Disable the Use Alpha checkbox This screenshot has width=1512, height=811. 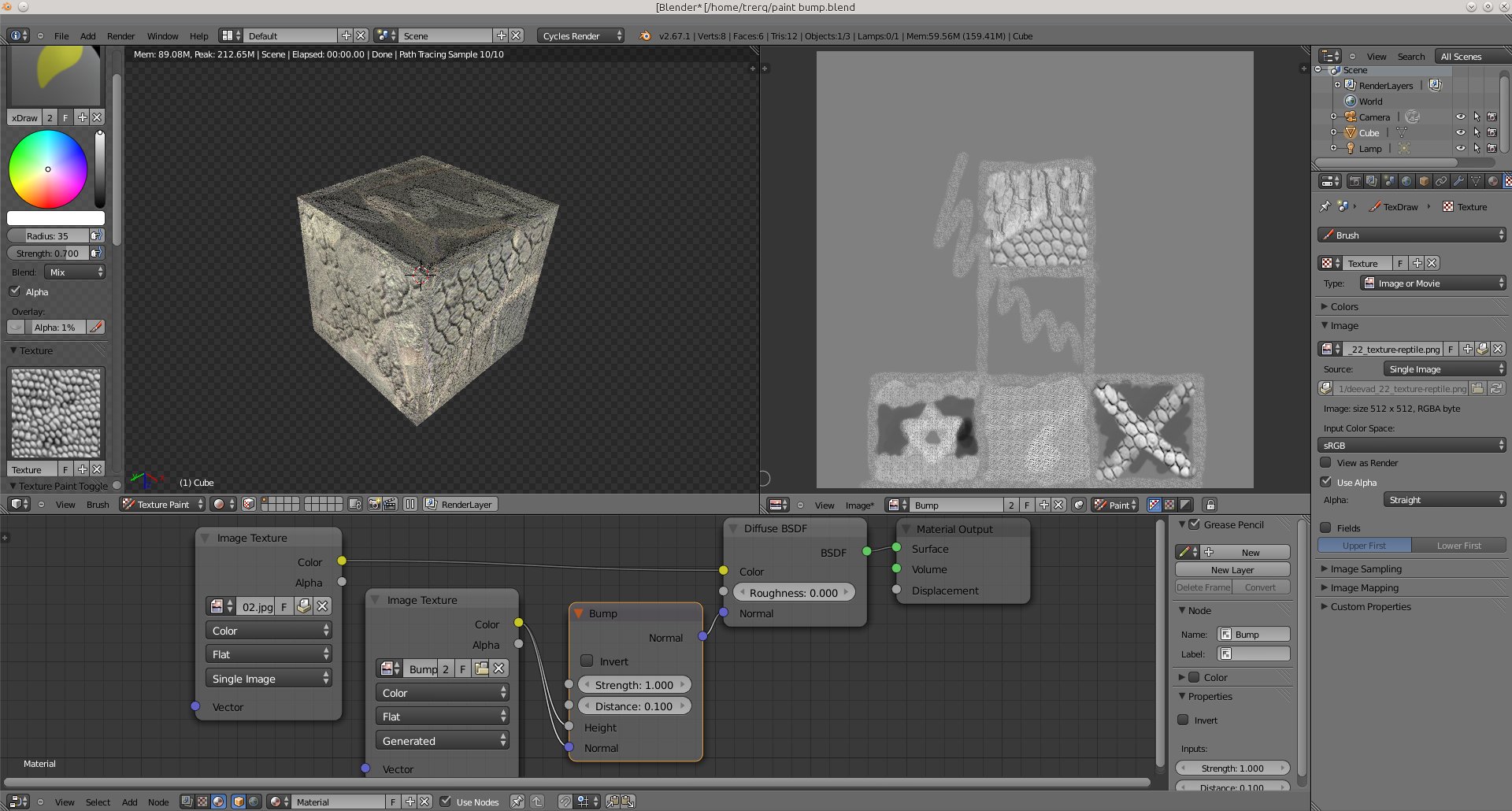click(x=1325, y=482)
